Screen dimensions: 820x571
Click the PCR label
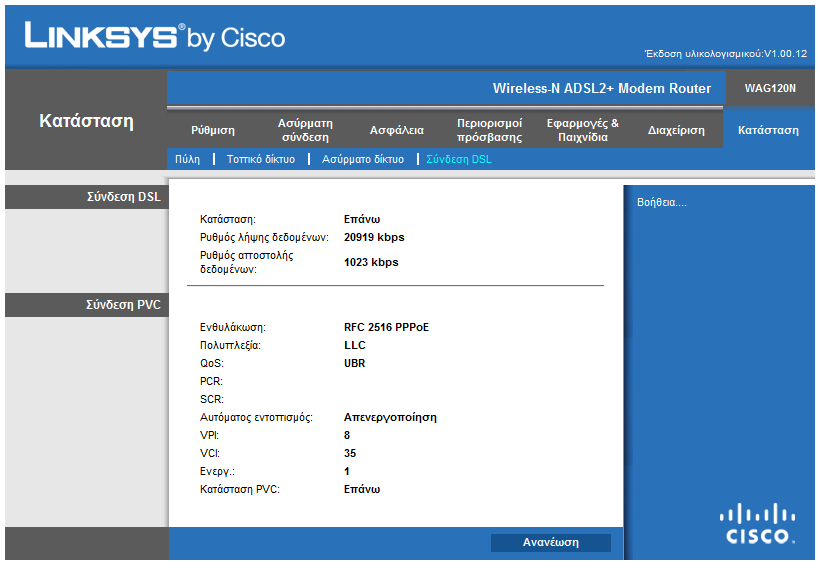(x=211, y=381)
